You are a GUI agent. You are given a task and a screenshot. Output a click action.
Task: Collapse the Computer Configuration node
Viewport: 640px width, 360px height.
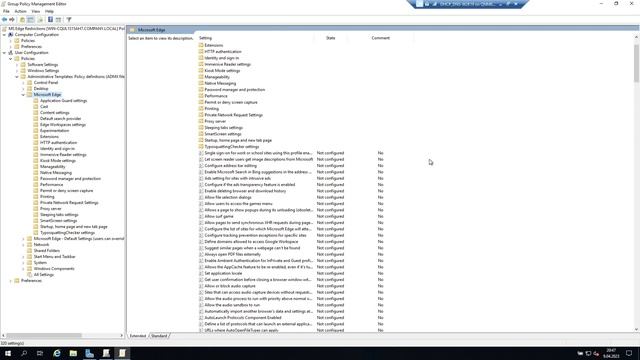click(4, 35)
